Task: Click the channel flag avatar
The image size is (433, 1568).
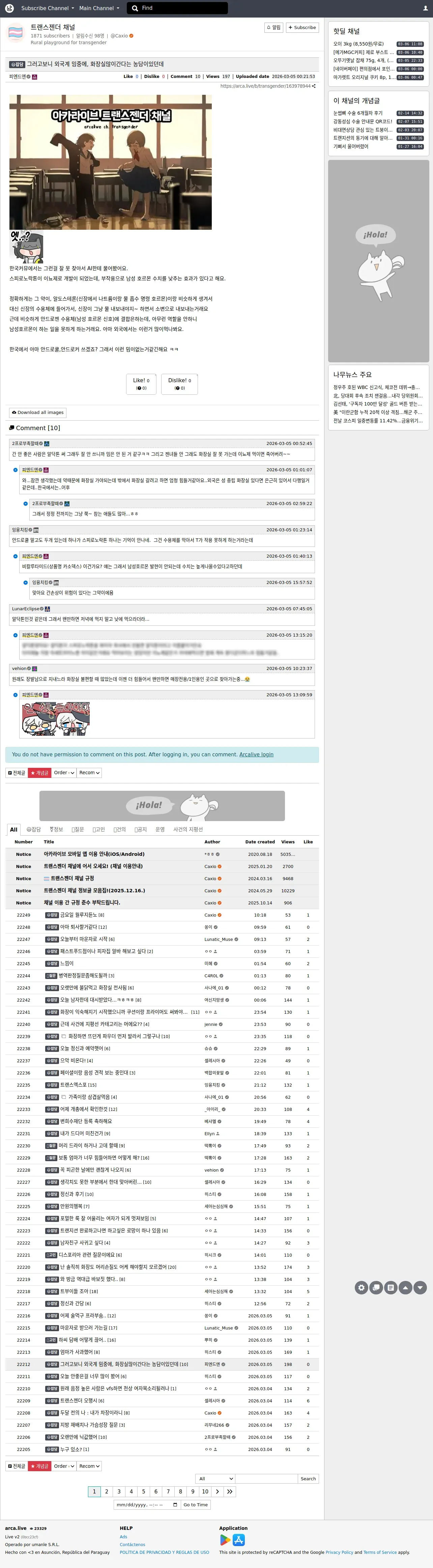Action: point(15,32)
